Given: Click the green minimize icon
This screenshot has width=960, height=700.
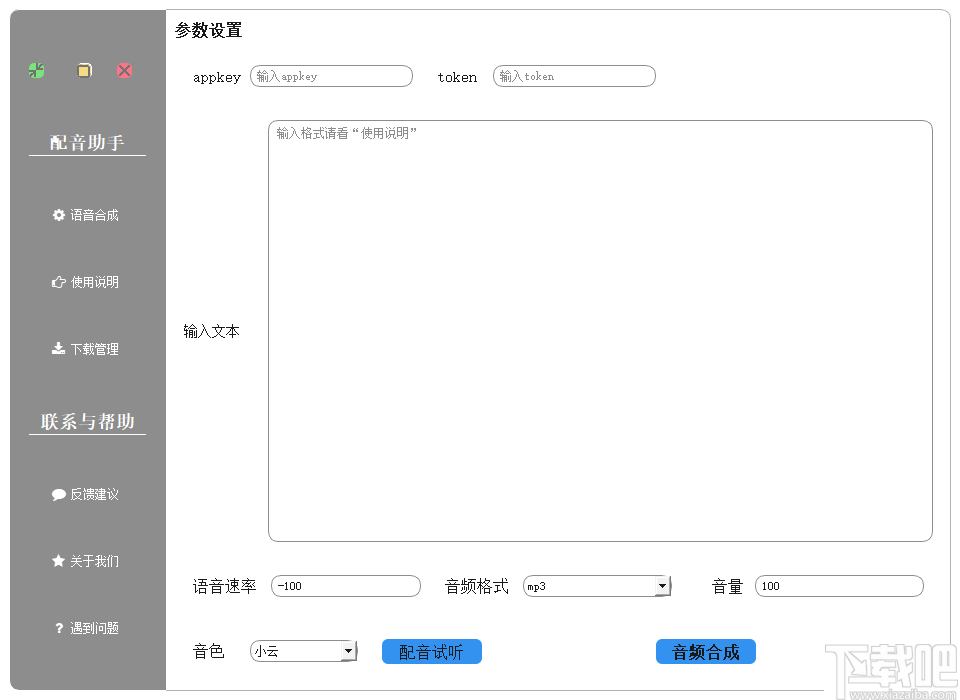Looking at the screenshot, I should [36, 70].
